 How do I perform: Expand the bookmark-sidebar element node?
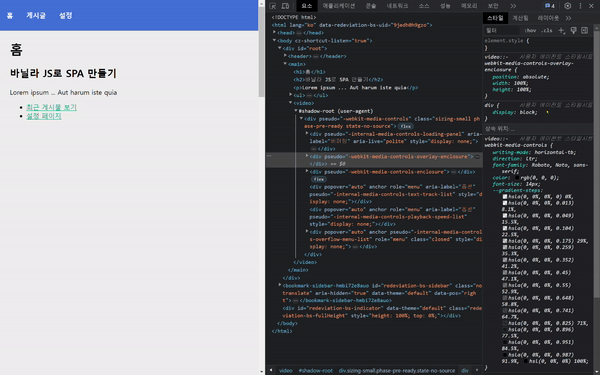tap(280, 285)
